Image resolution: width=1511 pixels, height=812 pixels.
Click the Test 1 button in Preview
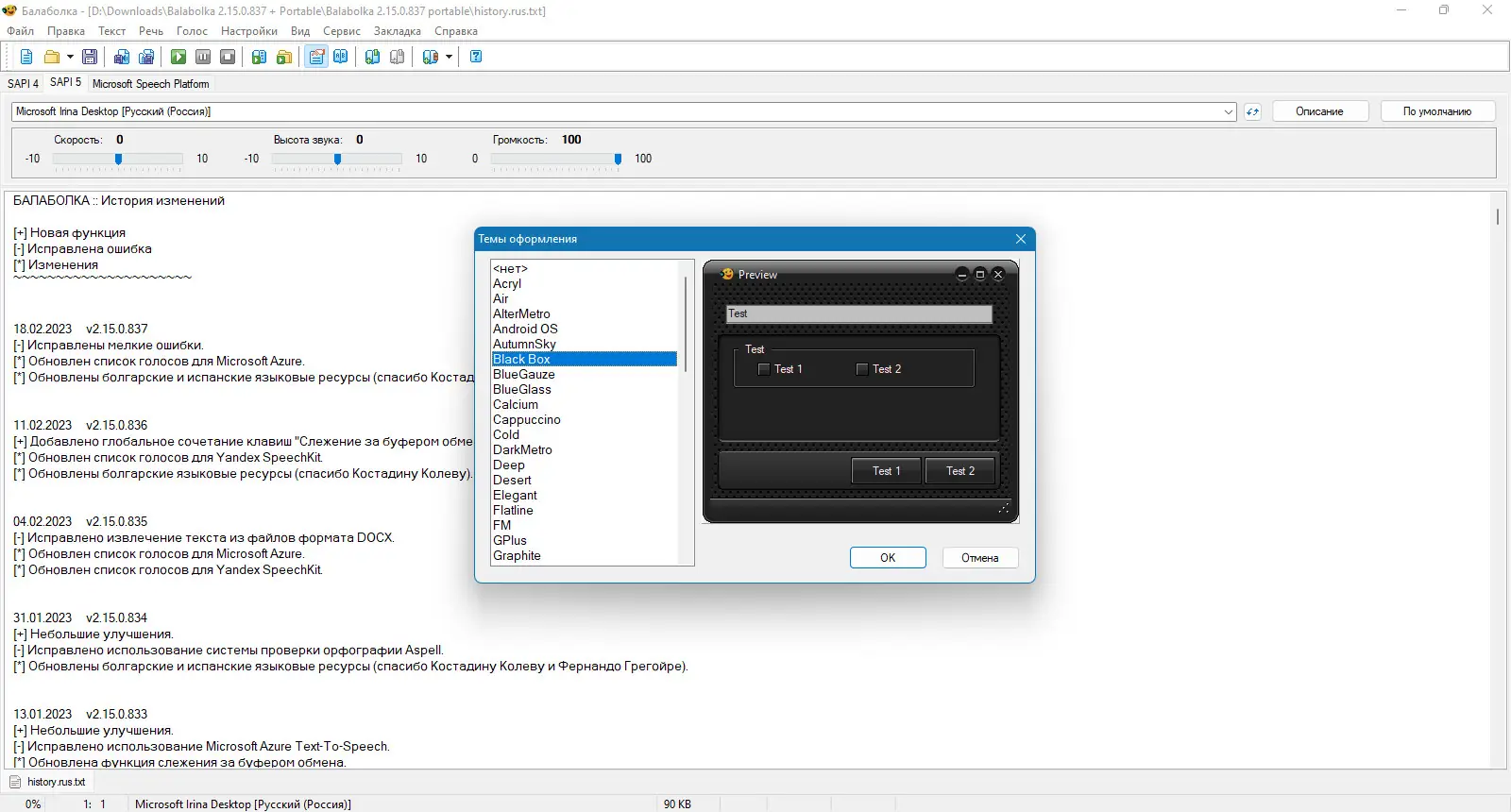pyautogui.click(x=887, y=471)
